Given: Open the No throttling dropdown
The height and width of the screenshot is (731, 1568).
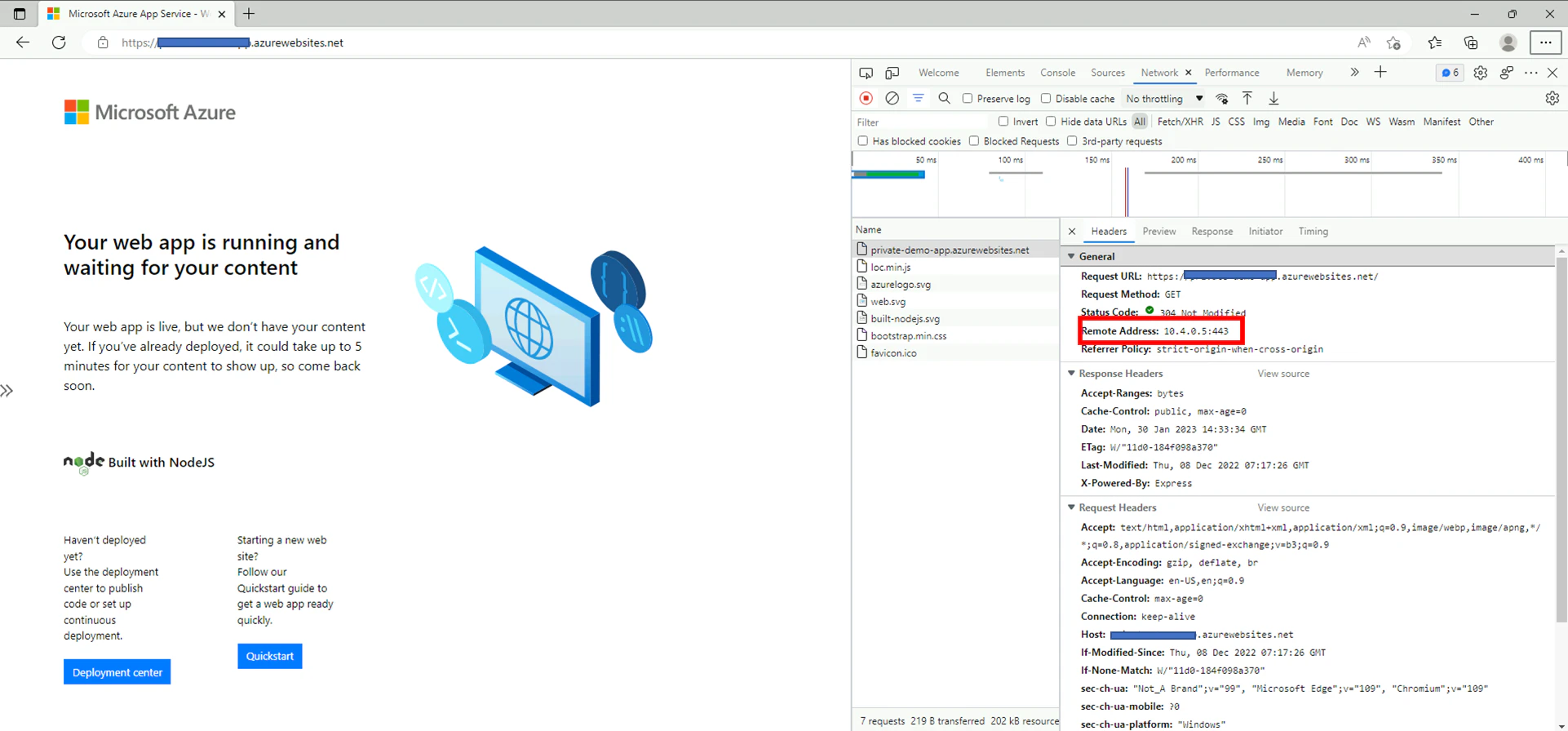Looking at the screenshot, I should coord(1164,99).
